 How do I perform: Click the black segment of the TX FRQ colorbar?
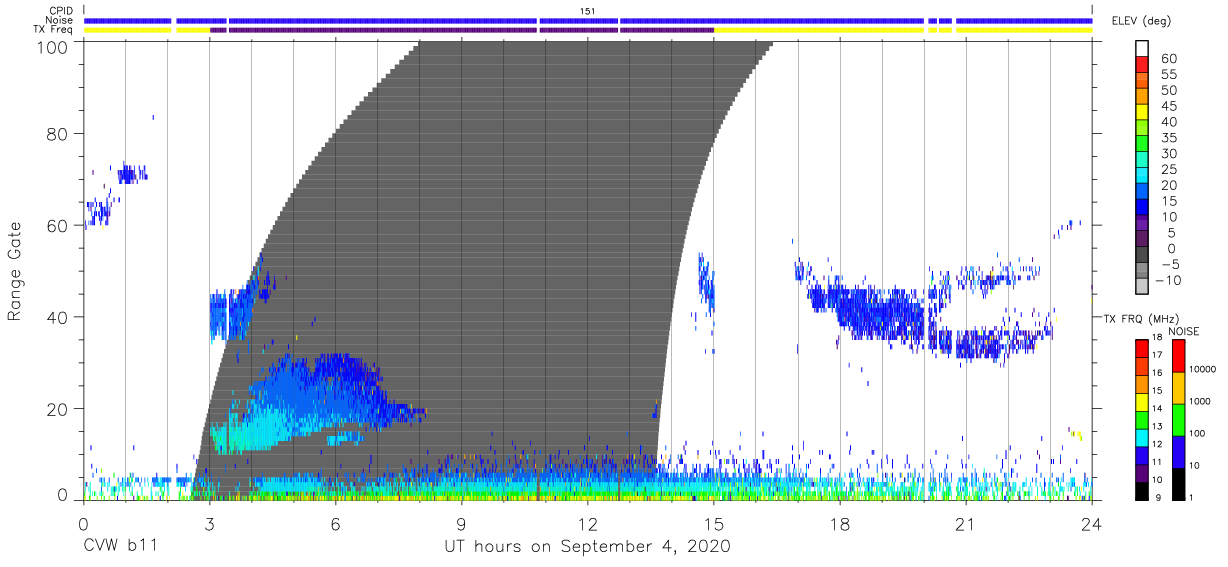pyautogui.click(x=1142, y=491)
